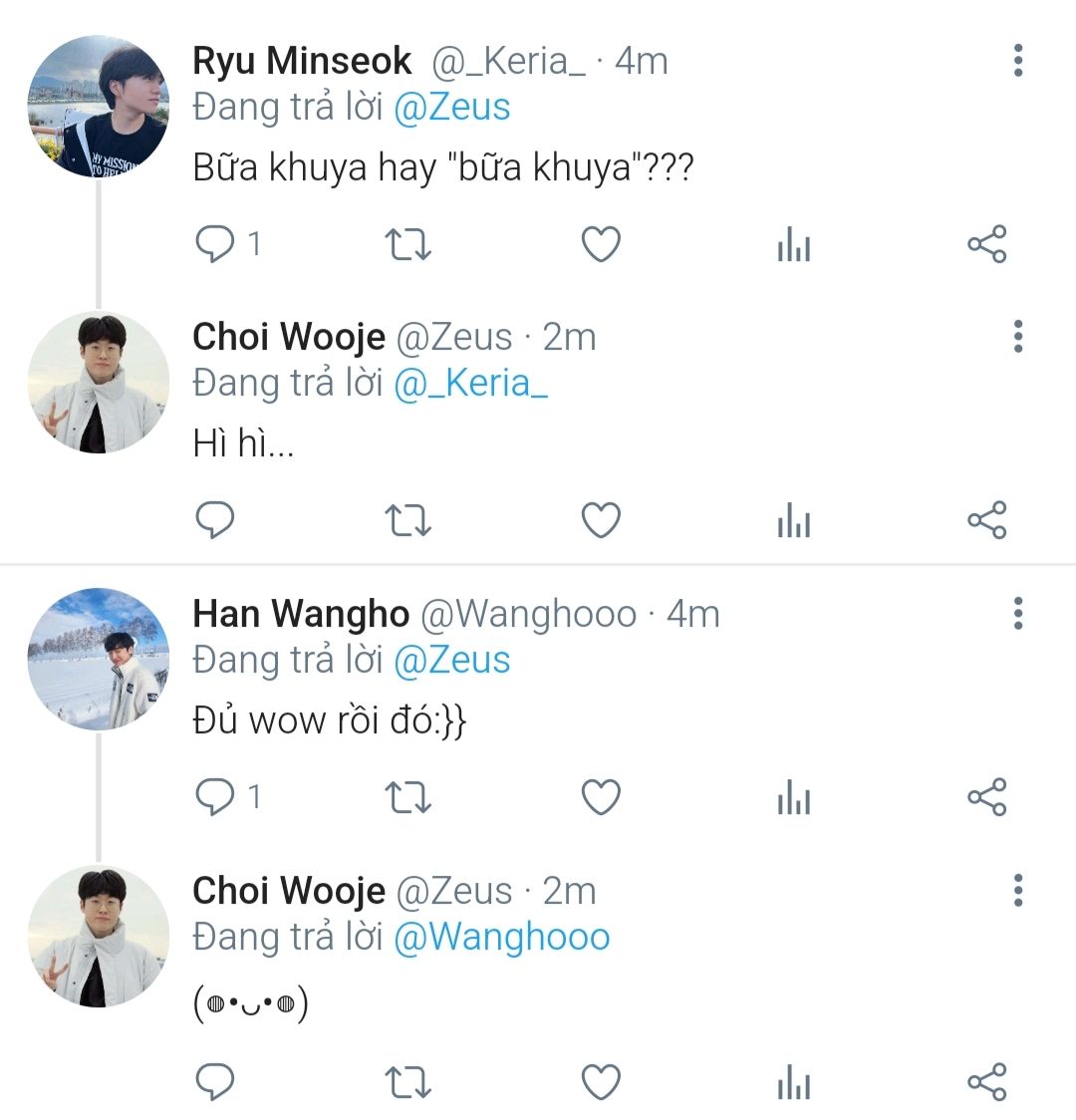View analytics for Han Wangho's tweet
Image resolution: width=1076 pixels, height=1120 pixels.
tap(794, 797)
